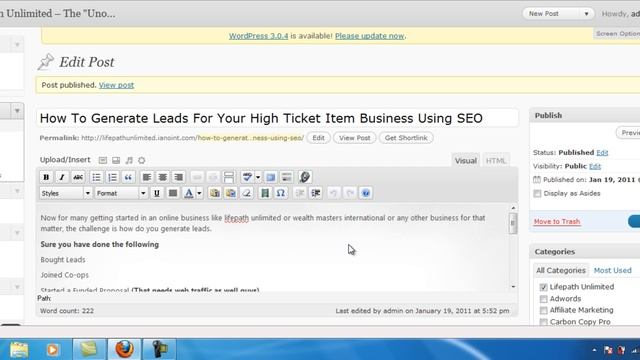Justify text alignment
The image size is (640, 360).
(x=173, y=193)
